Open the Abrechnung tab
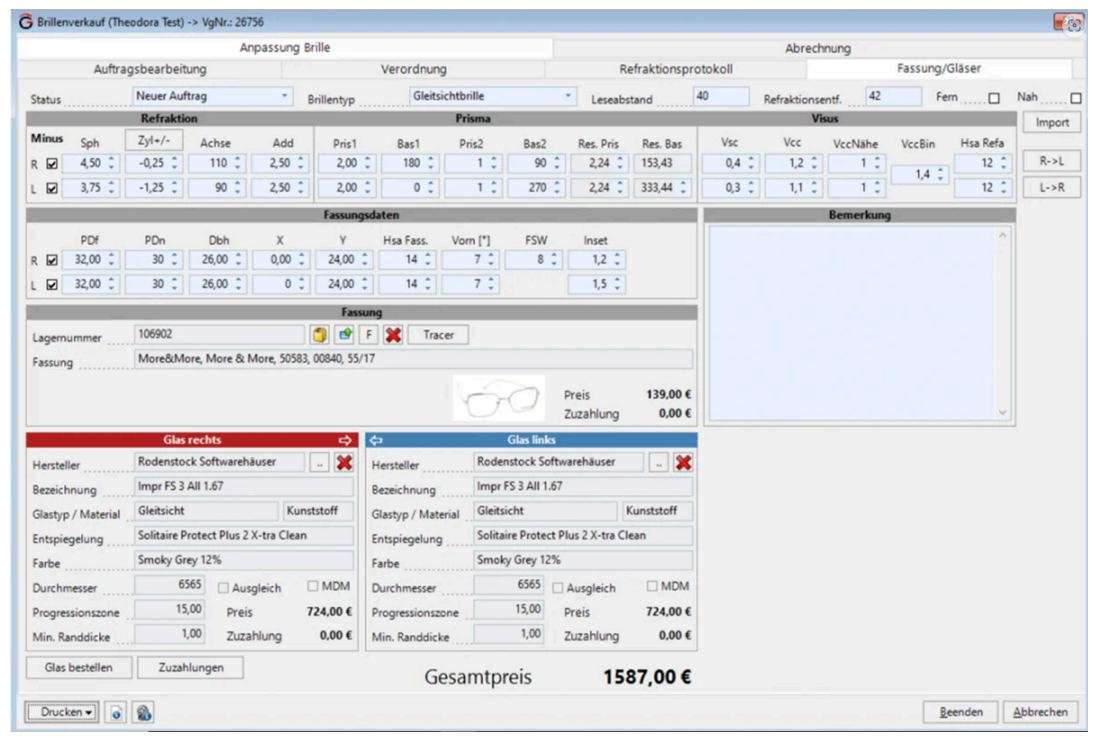The width and height of the screenshot is (1095, 740). point(817,47)
